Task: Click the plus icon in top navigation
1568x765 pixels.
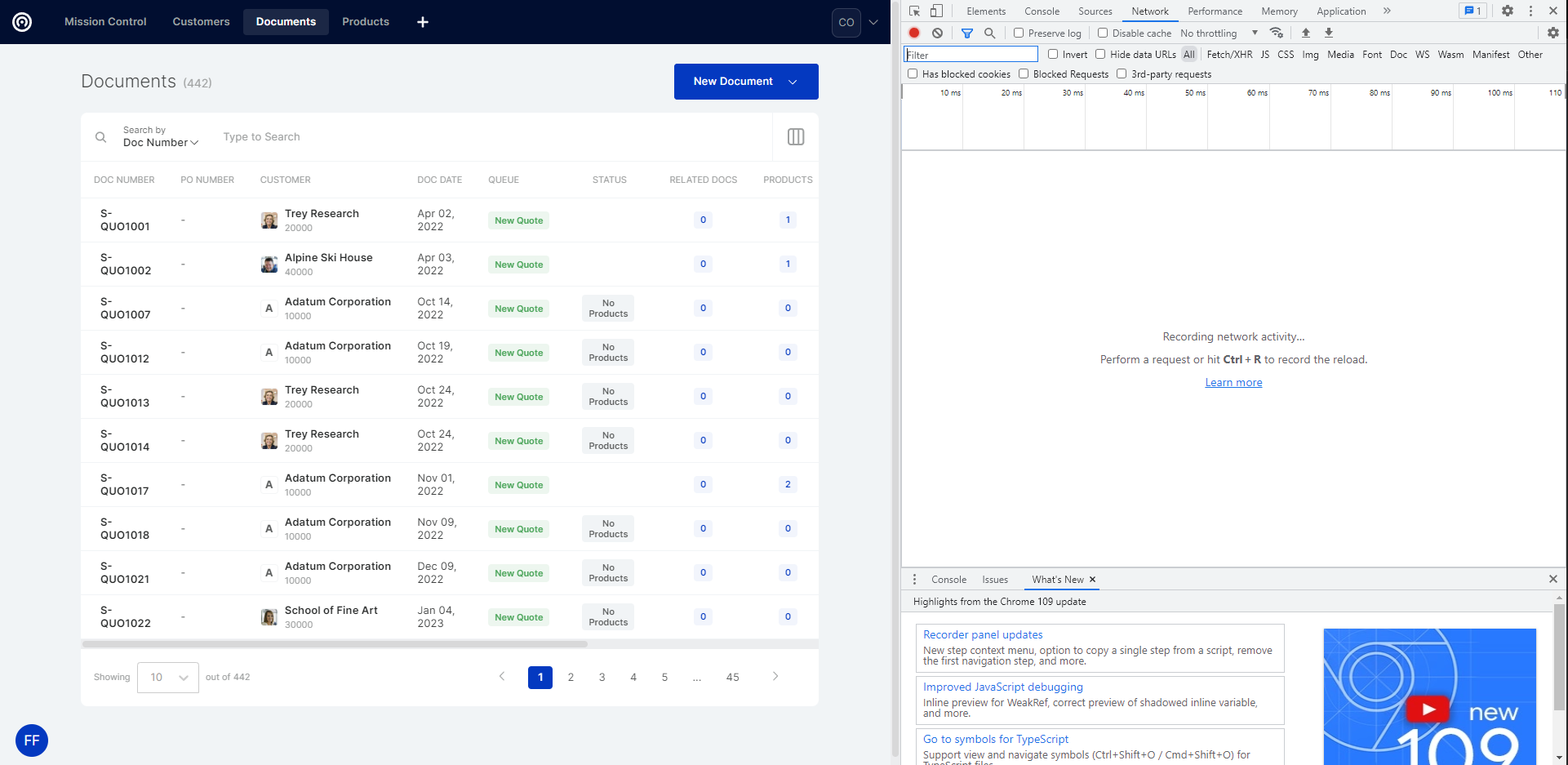Action: click(422, 22)
